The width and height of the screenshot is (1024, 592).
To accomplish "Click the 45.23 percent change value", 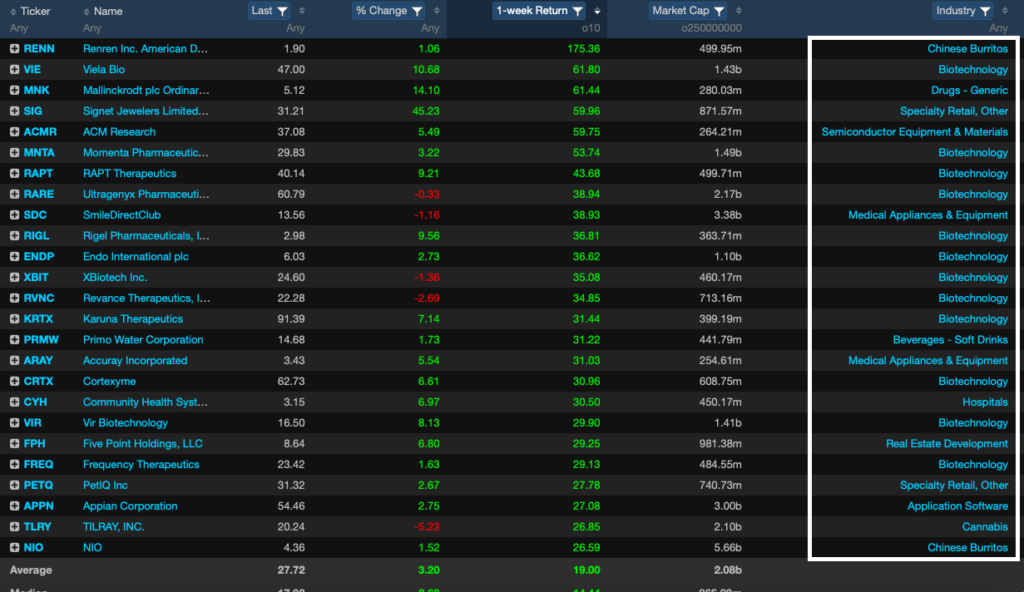I will point(426,111).
